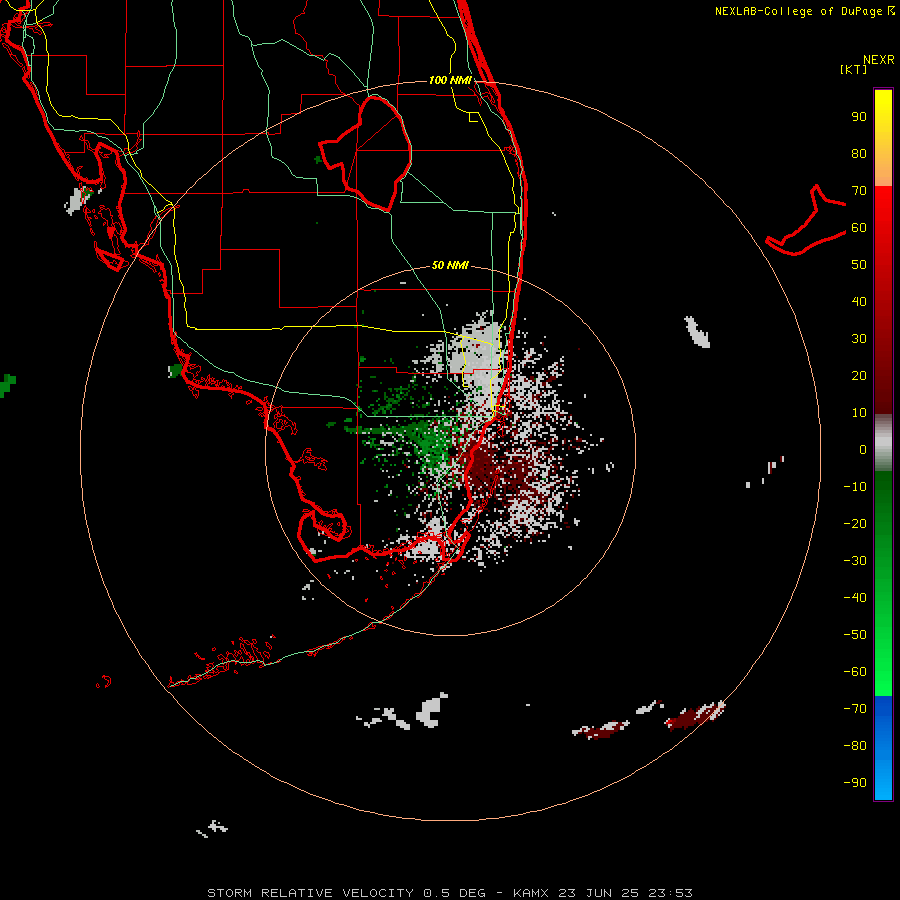Image resolution: width=900 pixels, height=900 pixels.
Task: Click the 50 NMI range ring label
Action: [450, 265]
